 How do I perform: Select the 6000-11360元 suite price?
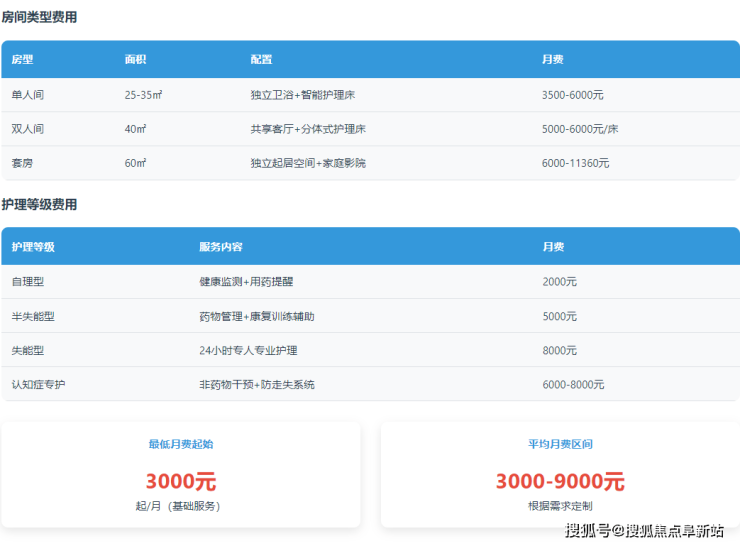(x=575, y=163)
